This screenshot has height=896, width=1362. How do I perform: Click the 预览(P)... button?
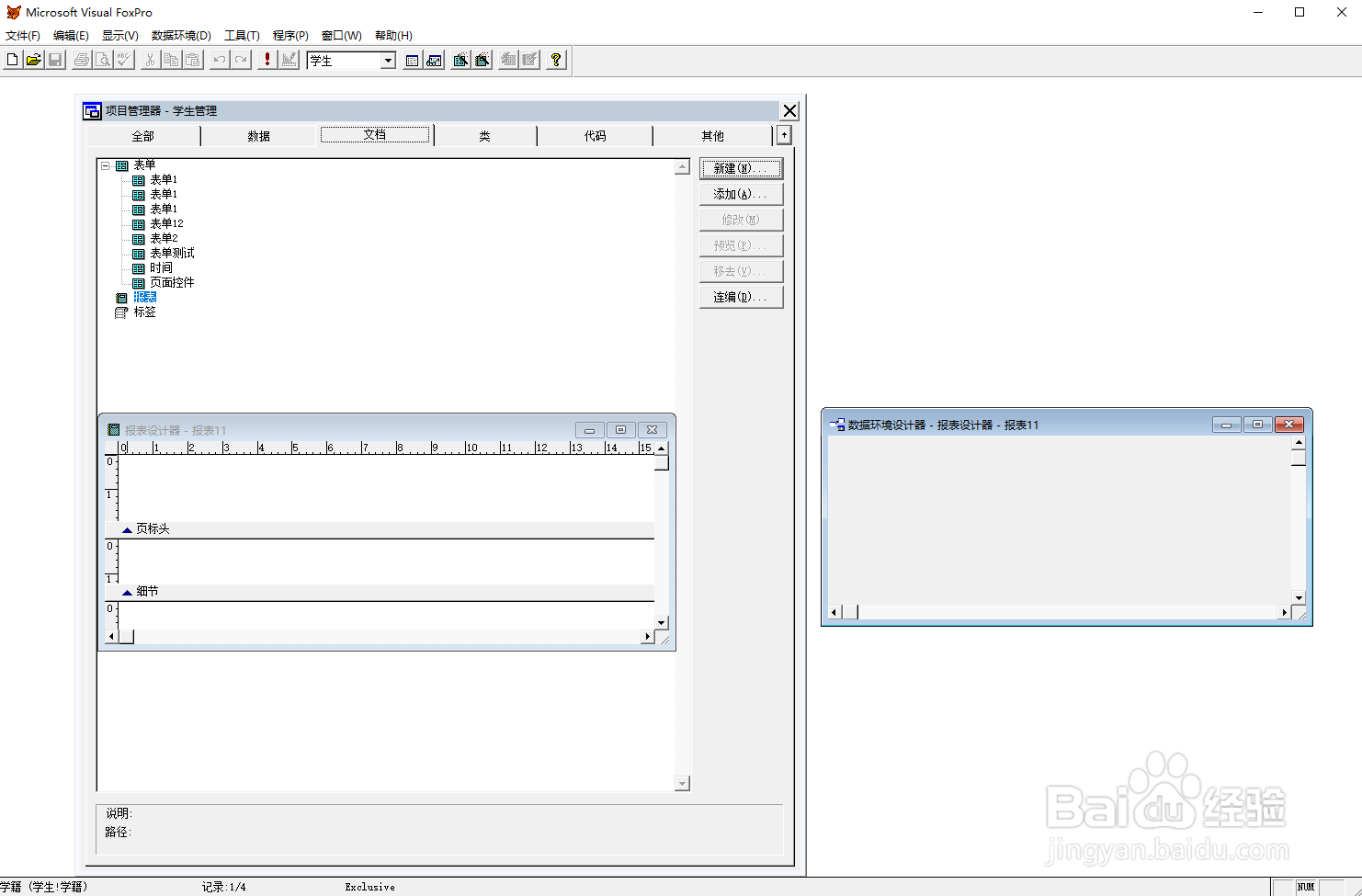(741, 245)
